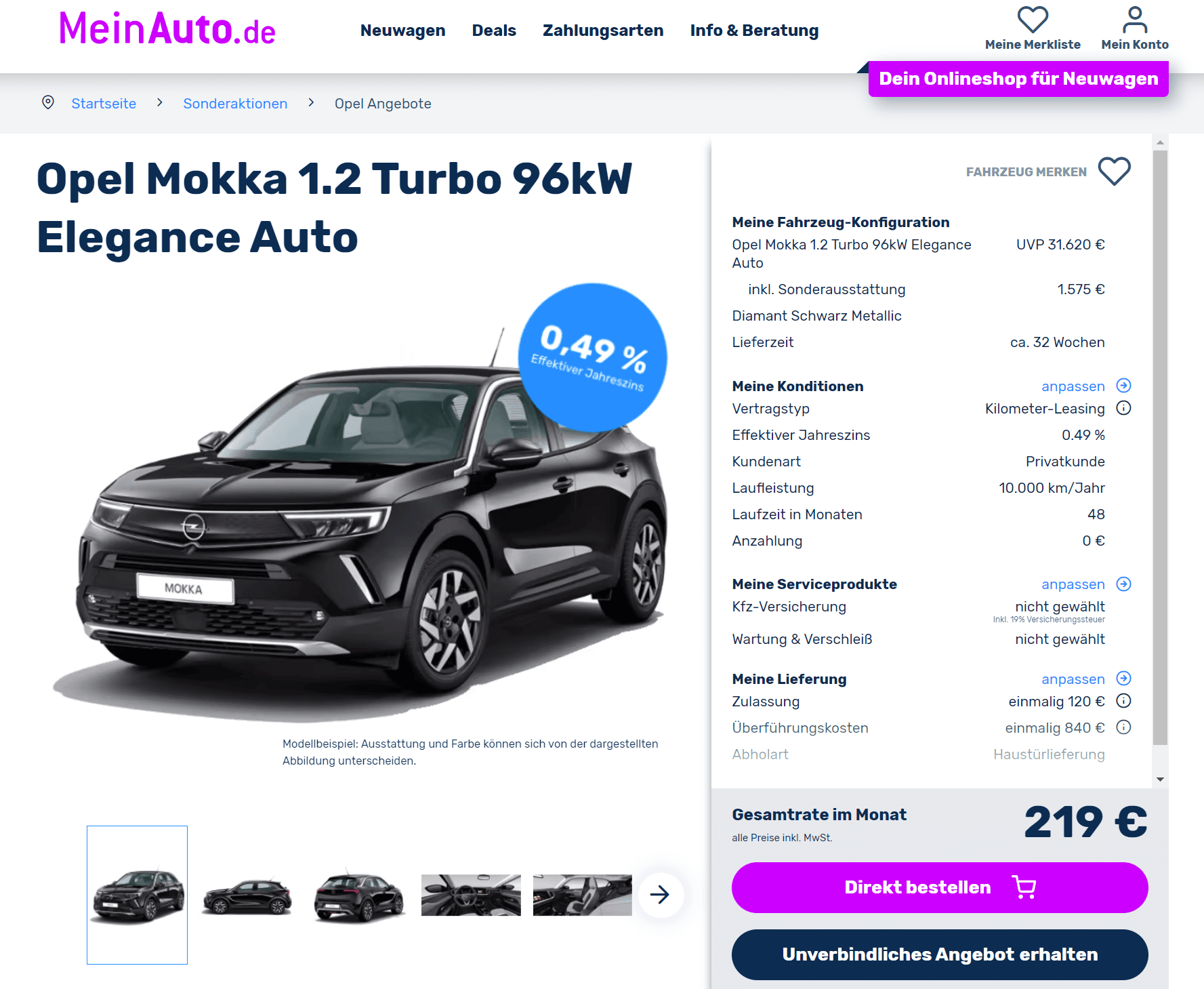Click info icon beside Überführungskosten
The height and width of the screenshot is (989, 1204).
(x=1123, y=727)
